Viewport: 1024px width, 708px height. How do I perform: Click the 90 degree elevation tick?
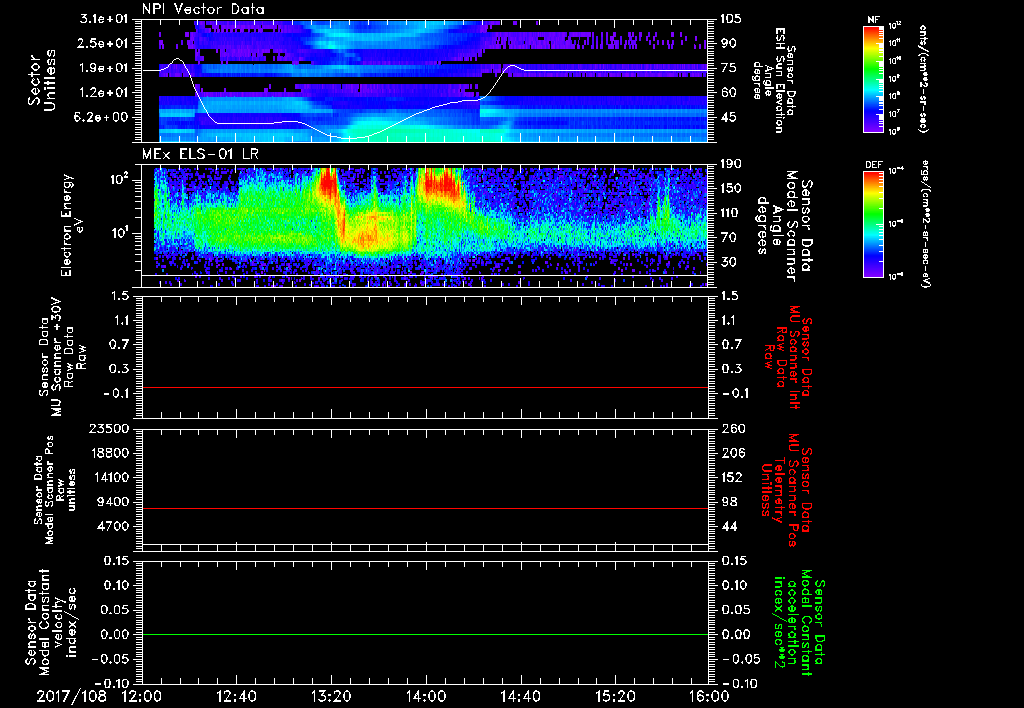[x=728, y=43]
